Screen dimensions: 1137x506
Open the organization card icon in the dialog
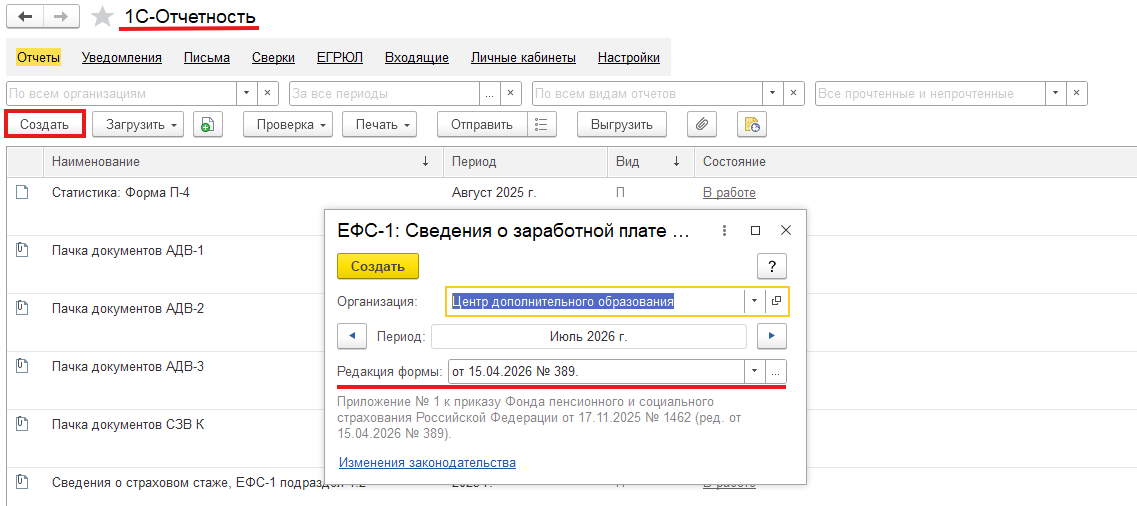pos(776,301)
